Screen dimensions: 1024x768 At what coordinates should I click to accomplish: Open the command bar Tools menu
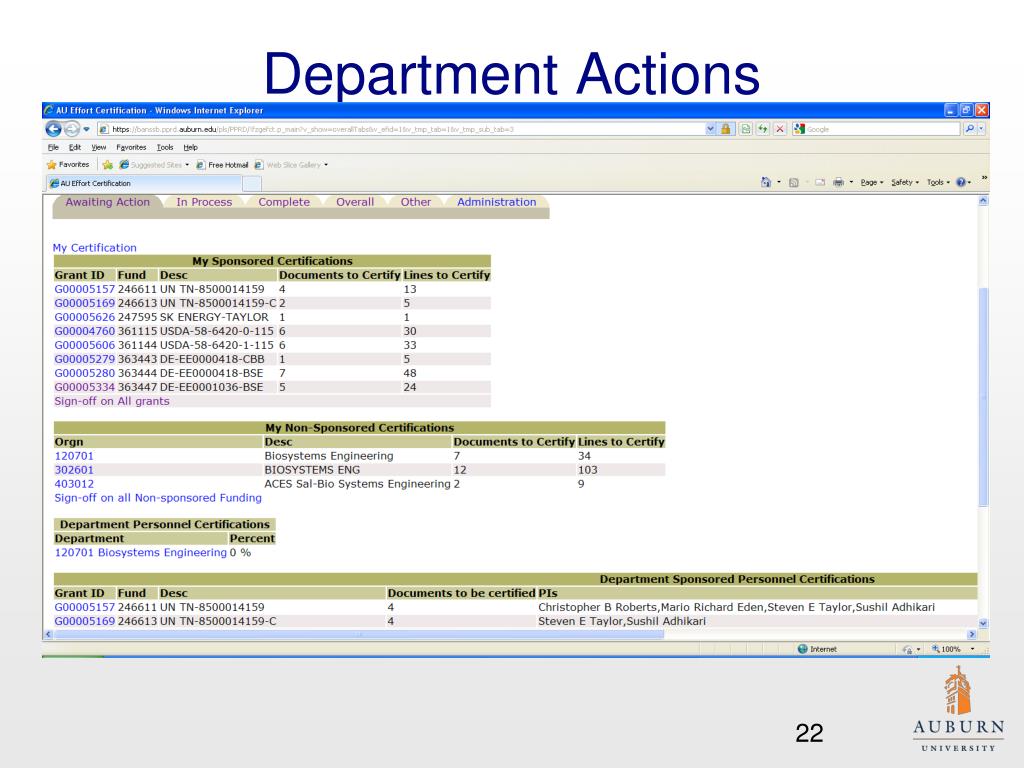click(x=938, y=182)
